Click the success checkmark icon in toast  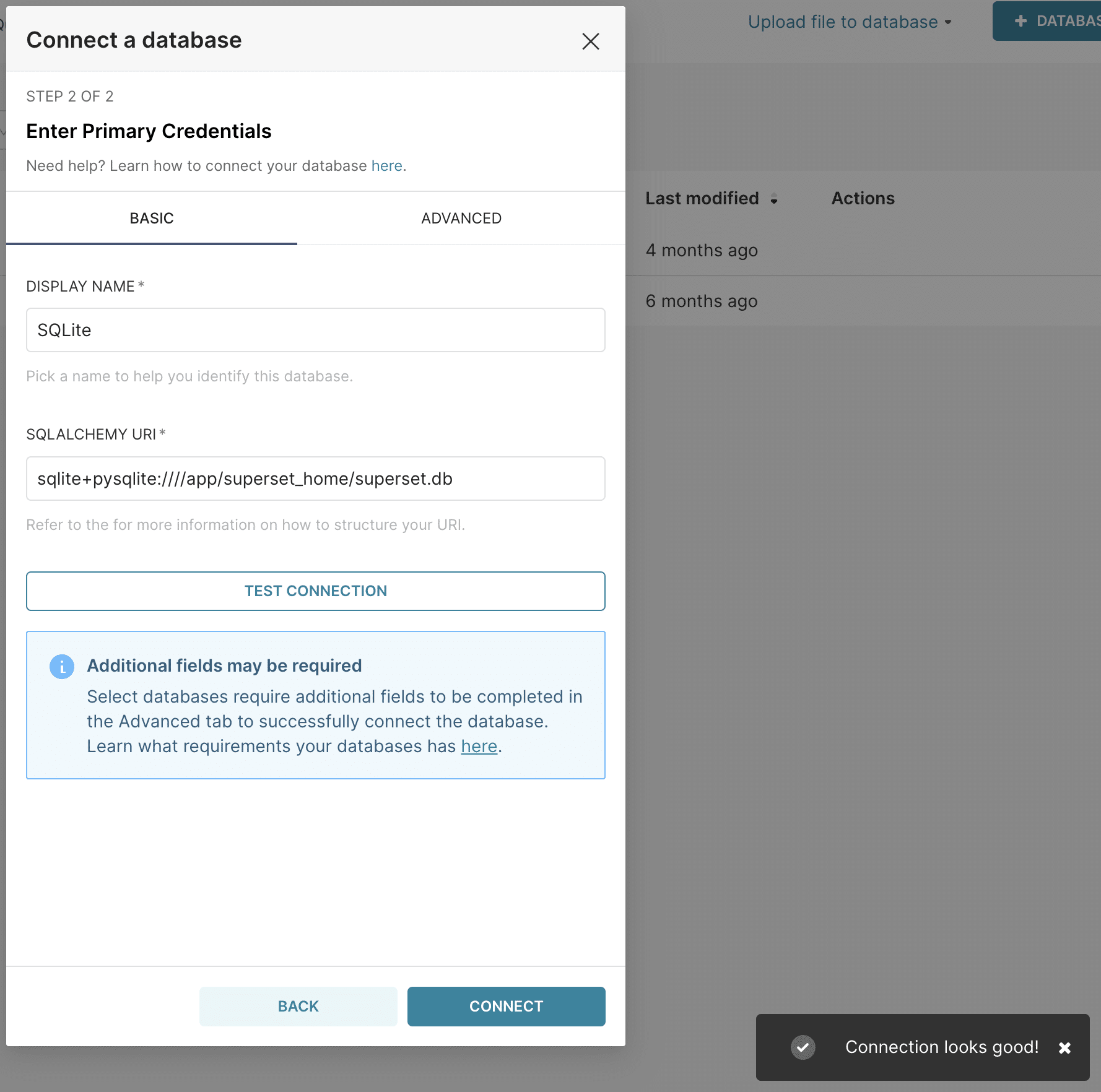pos(803,1047)
